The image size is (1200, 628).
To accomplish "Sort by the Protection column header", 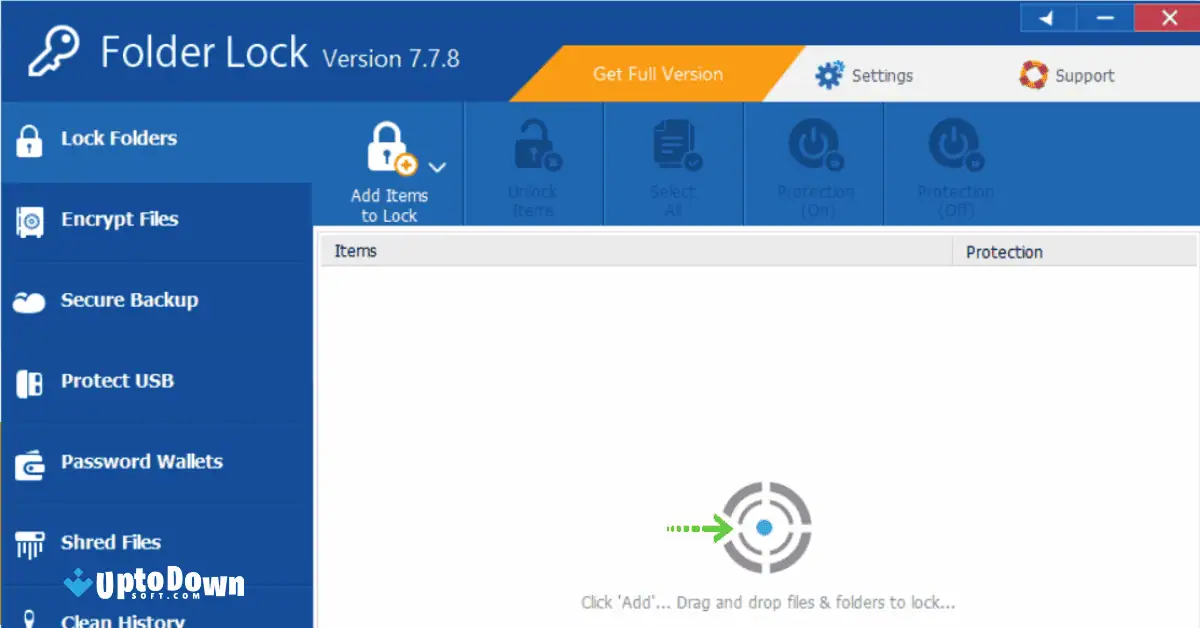I will click(x=1004, y=251).
